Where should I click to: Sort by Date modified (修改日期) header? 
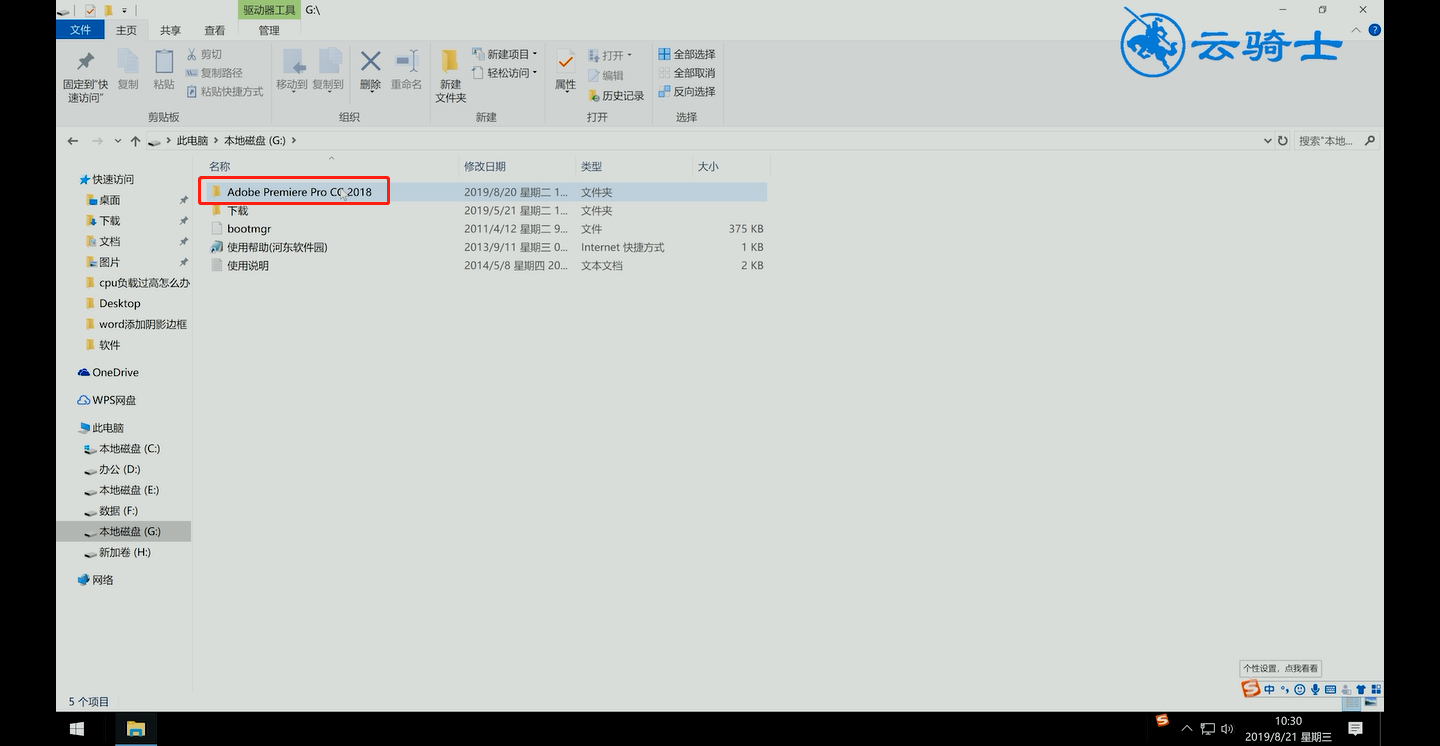(485, 166)
